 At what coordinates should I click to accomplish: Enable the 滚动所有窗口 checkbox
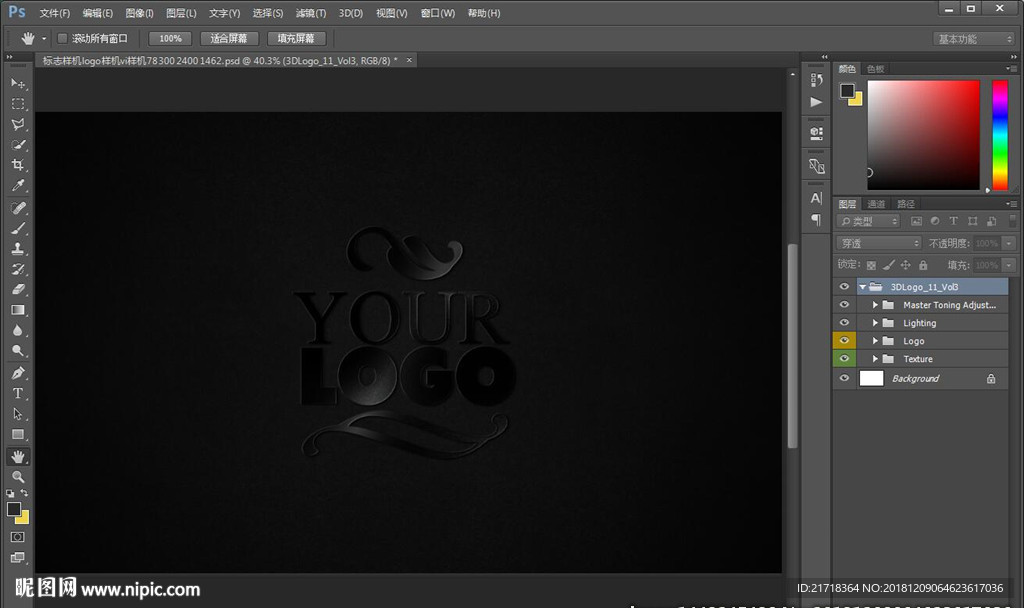point(63,39)
